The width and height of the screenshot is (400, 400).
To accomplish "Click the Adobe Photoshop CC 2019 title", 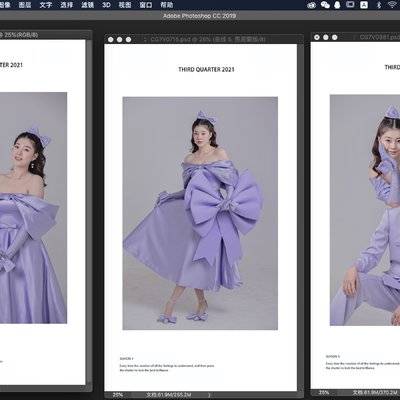I will click(x=199, y=16).
